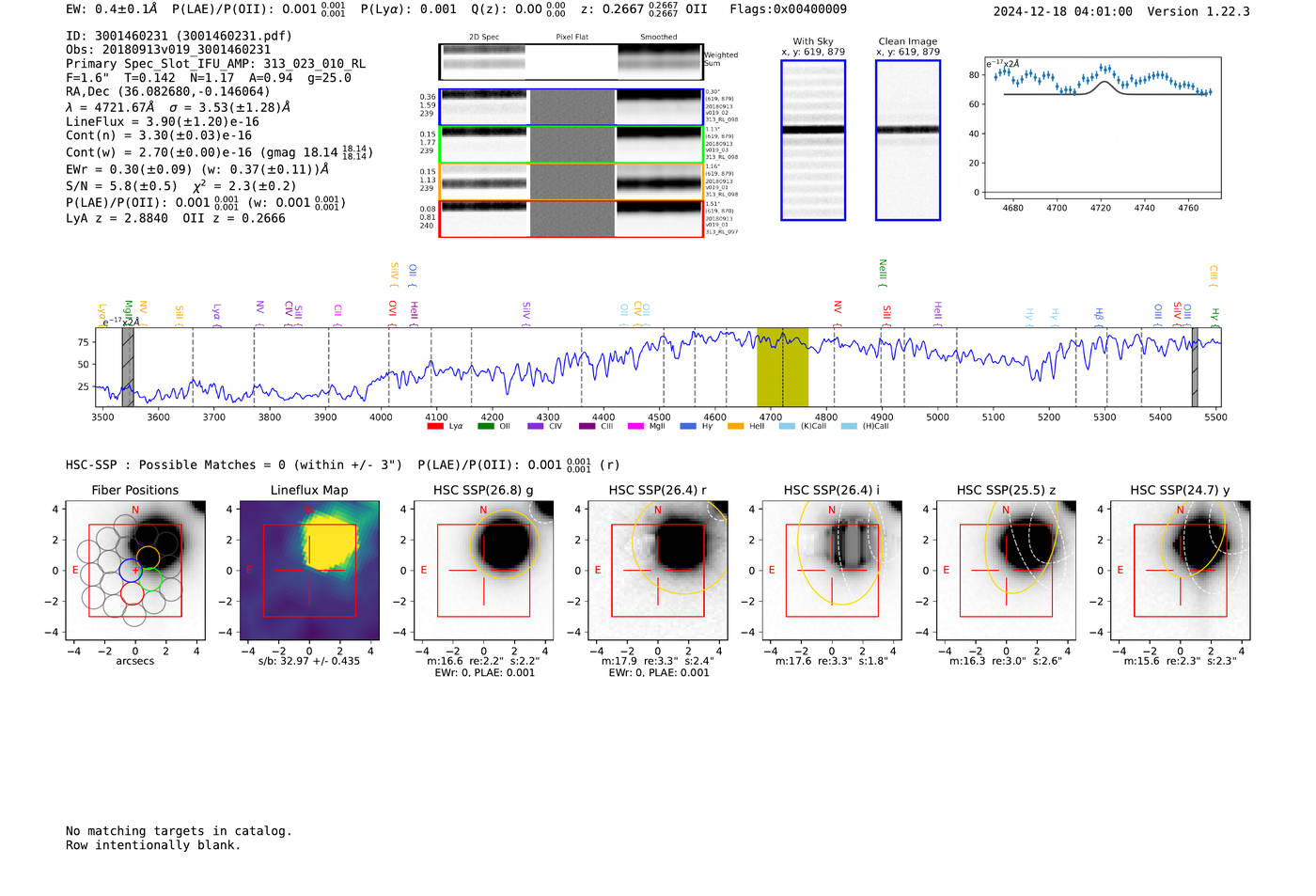Screen dimensions: 1316x896
Task: Click the yellow highlighted band in spectrum
Action: (782, 367)
